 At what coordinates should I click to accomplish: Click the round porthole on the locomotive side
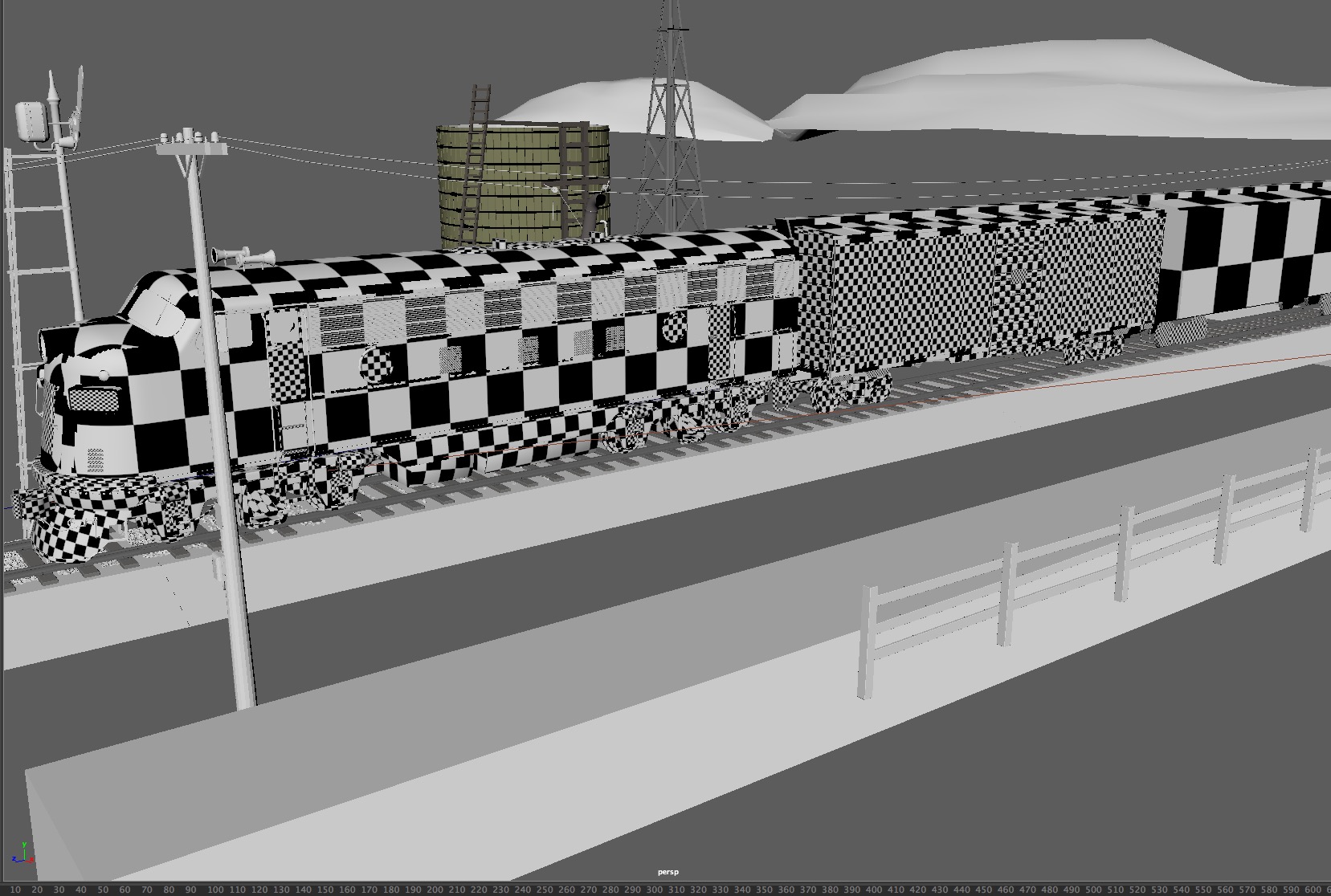pos(377,365)
